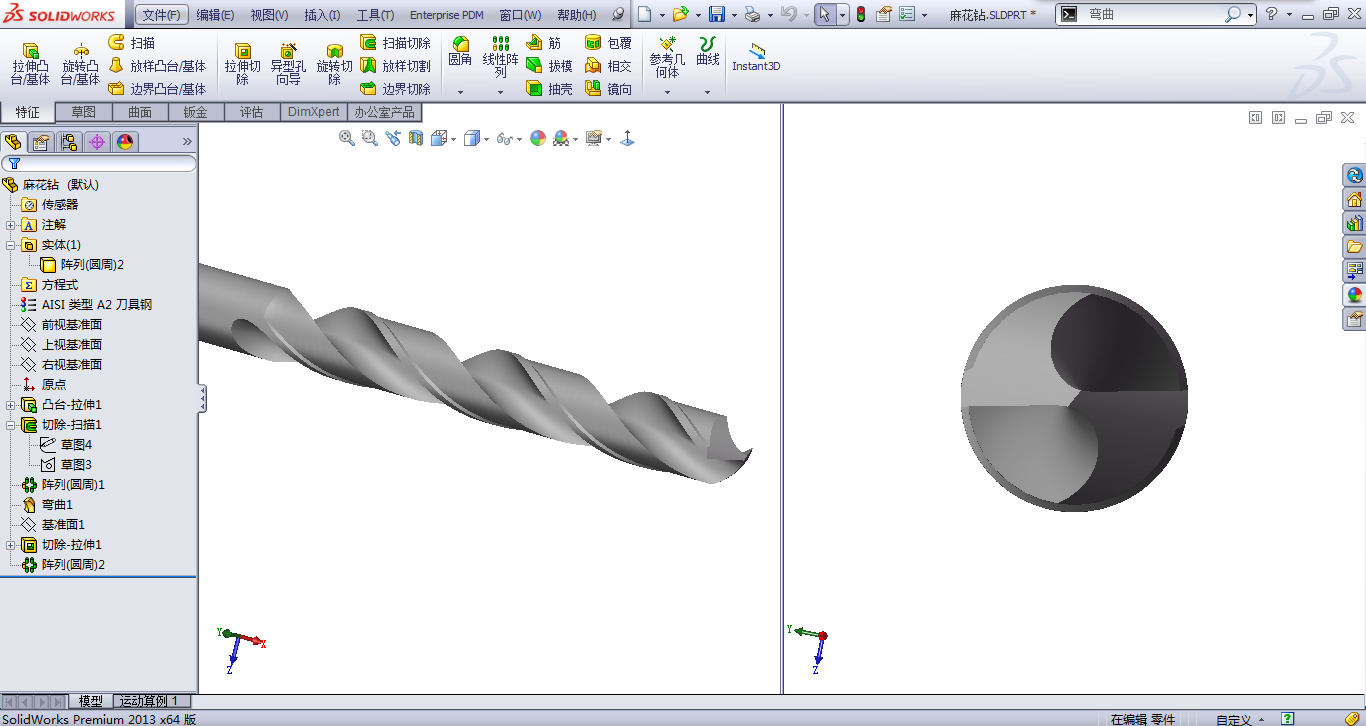
Task: Toggle Instant3D mode
Action: pyautogui.click(x=756, y=58)
